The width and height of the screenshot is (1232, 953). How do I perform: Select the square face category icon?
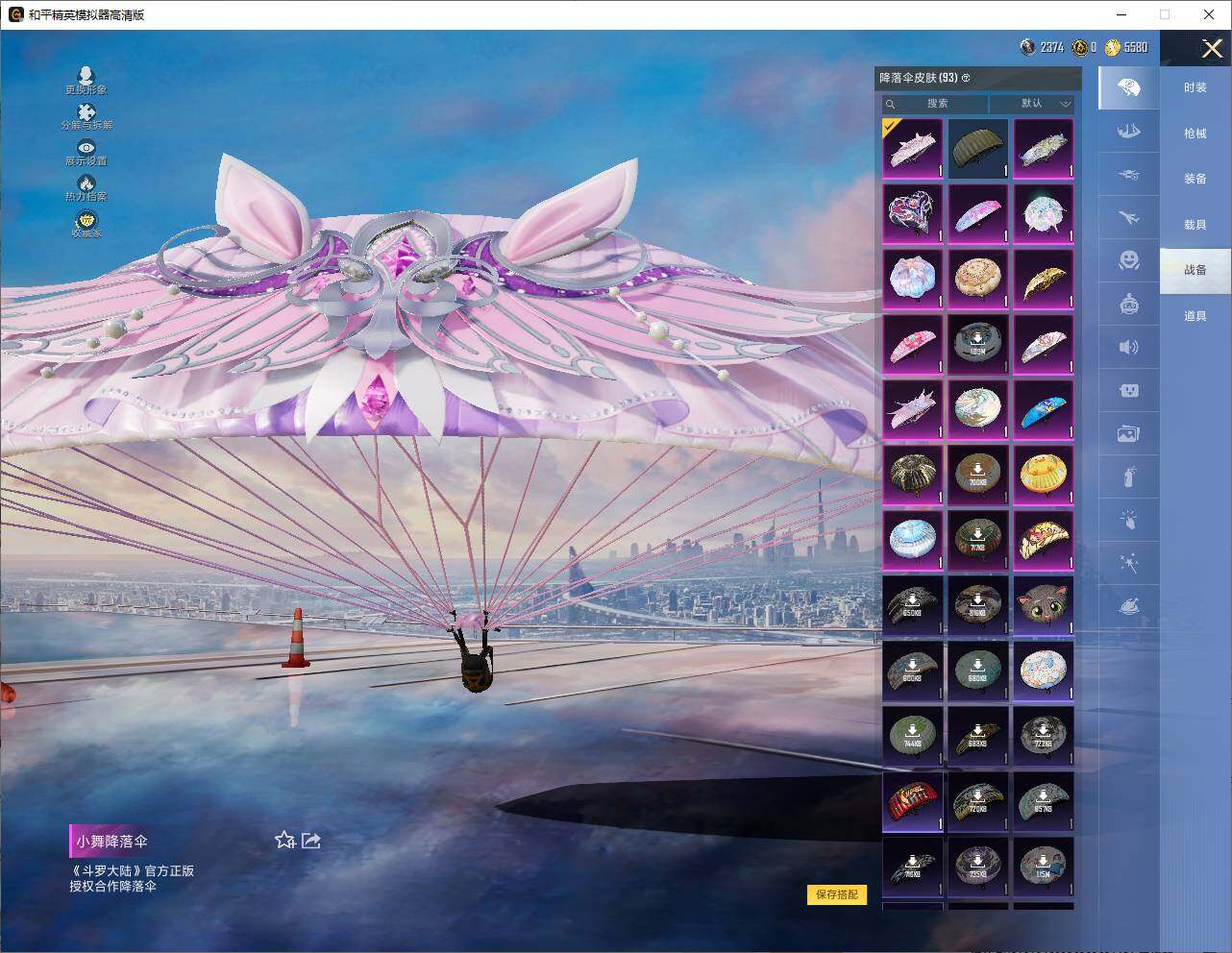[x=1128, y=390]
